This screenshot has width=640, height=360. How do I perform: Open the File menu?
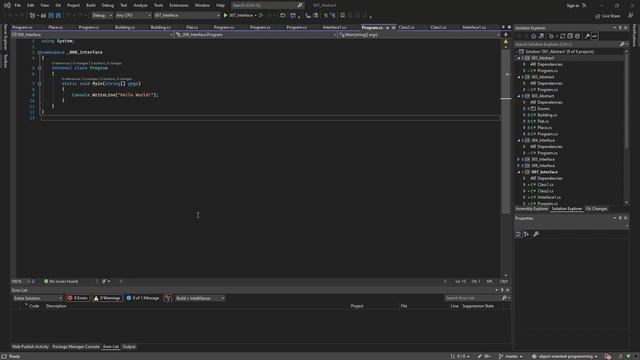[x=18, y=5]
